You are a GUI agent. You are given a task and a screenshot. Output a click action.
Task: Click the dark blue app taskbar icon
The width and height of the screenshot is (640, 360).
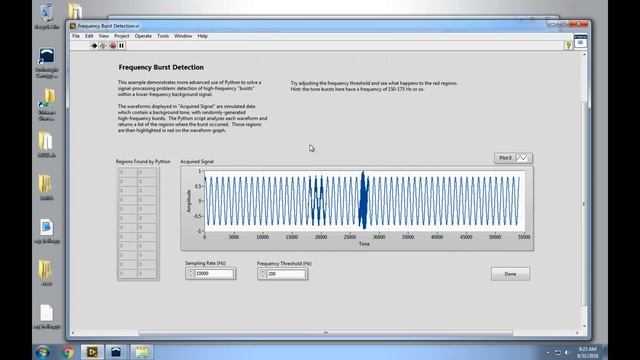(116, 352)
